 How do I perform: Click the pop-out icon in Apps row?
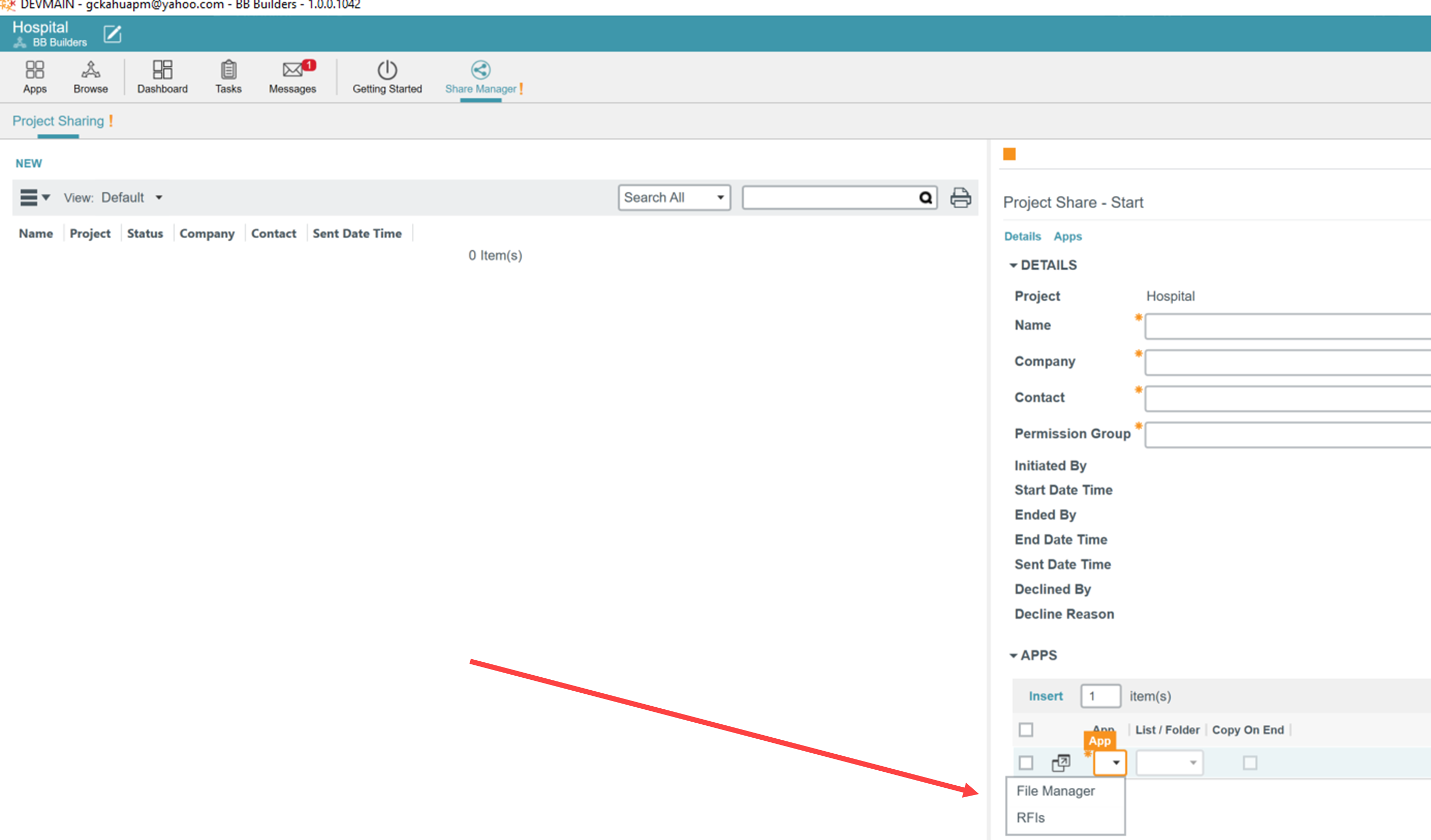[x=1060, y=763]
